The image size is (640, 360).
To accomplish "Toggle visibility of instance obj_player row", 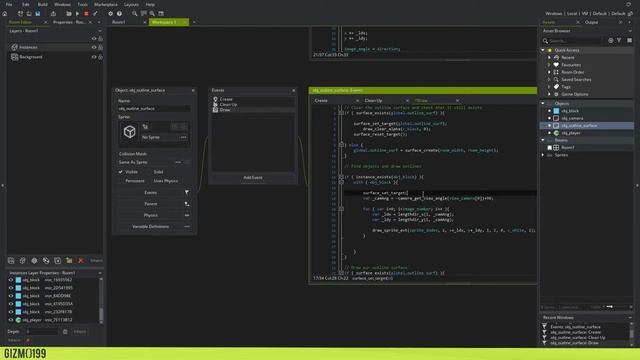I will click(11, 320).
